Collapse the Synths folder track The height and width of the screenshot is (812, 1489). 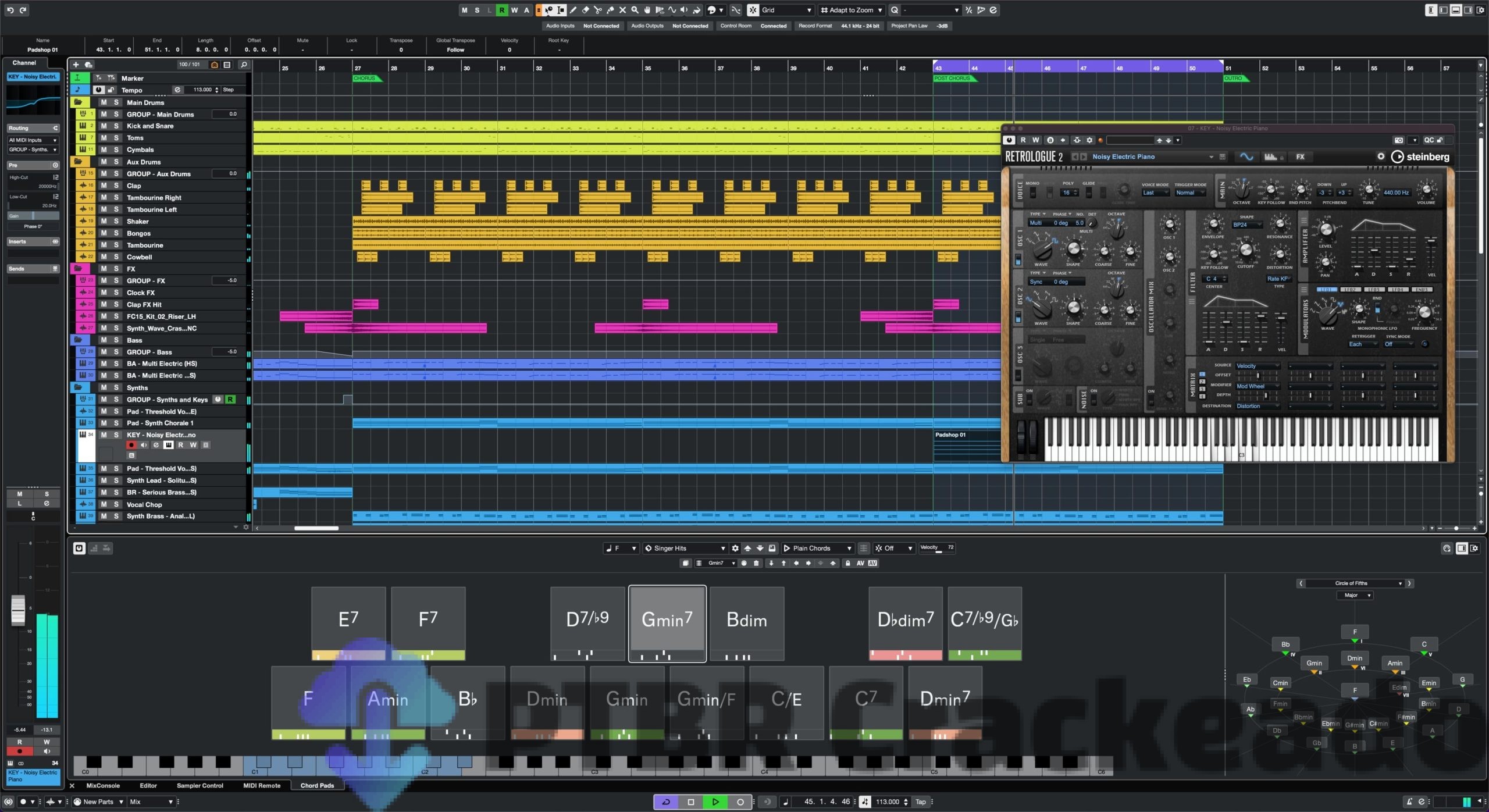pyautogui.click(x=78, y=387)
